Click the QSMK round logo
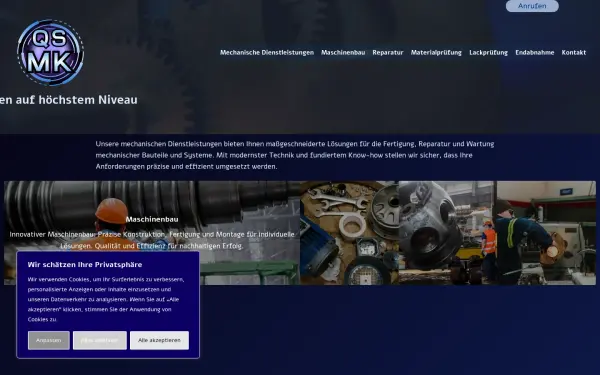600x375 pixels. point(51,52)
